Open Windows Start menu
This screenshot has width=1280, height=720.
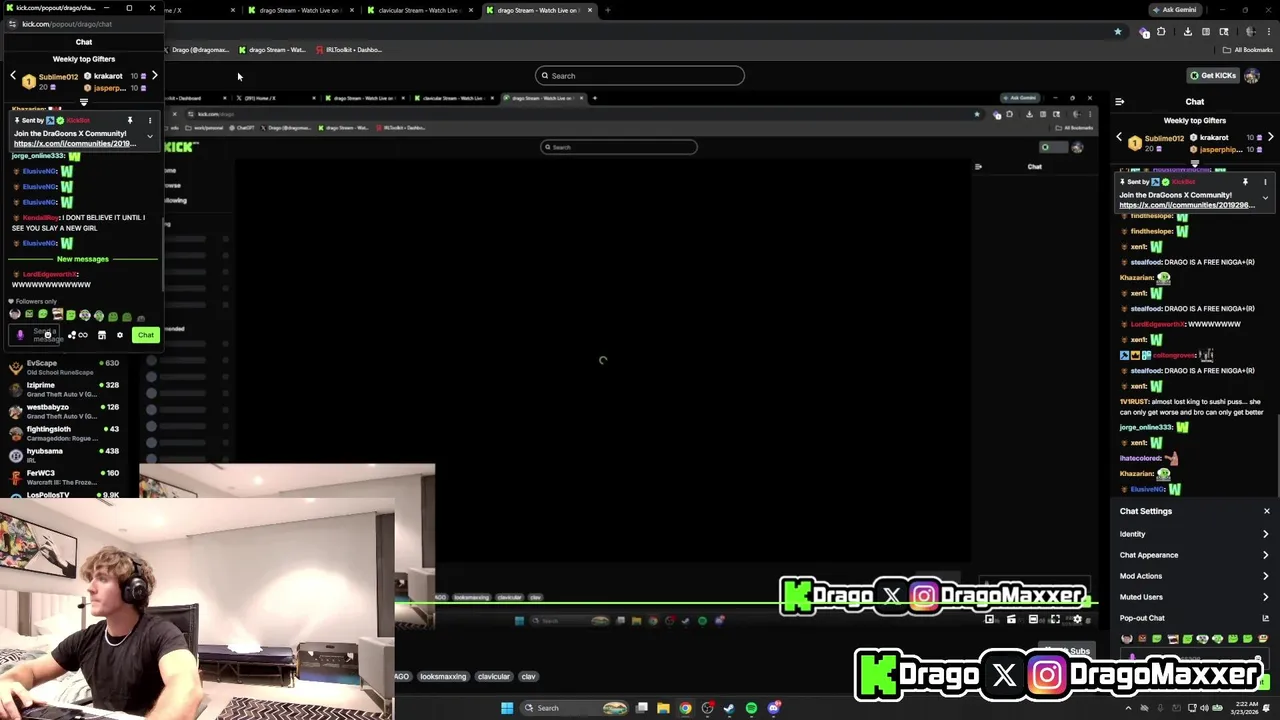507,708
